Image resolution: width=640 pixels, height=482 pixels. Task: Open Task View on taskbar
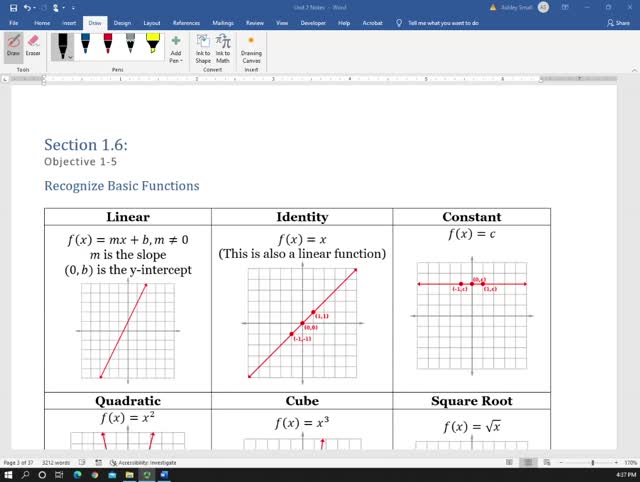(x=59, y=475)
